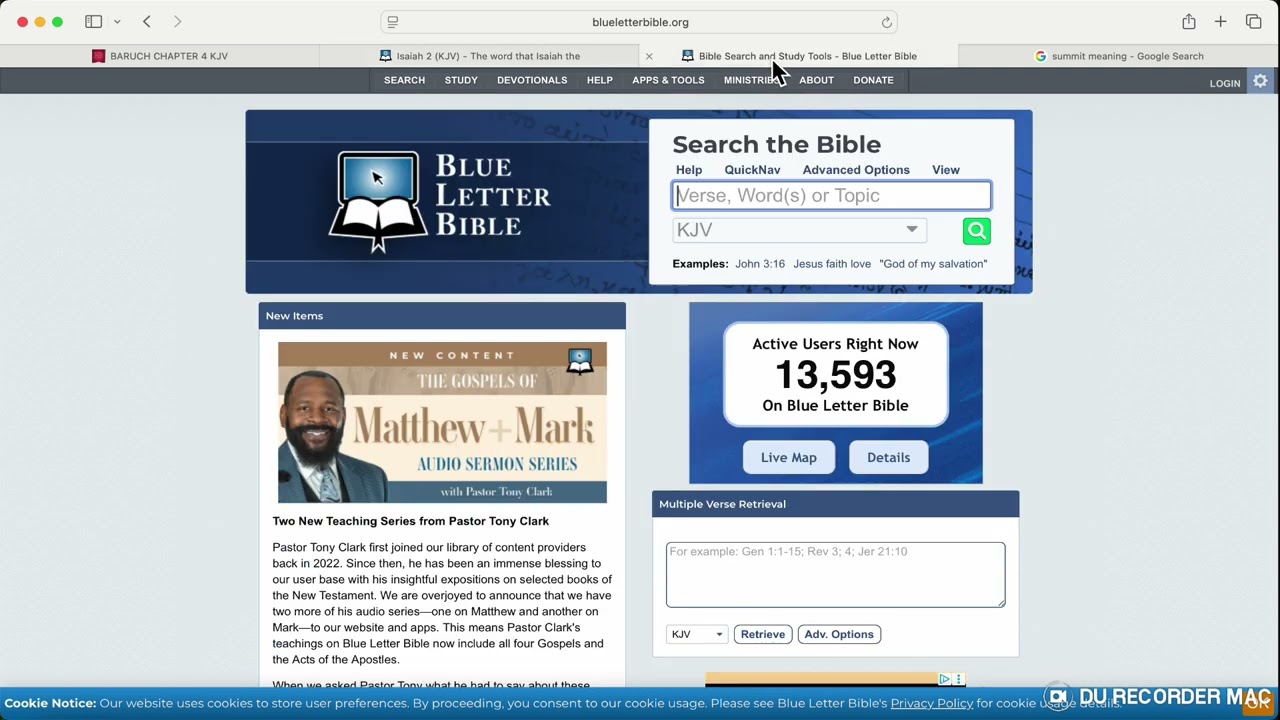Screen dimensions: 1280x720
Task: Click the Live Map button
Action: [x=789, y=457]
